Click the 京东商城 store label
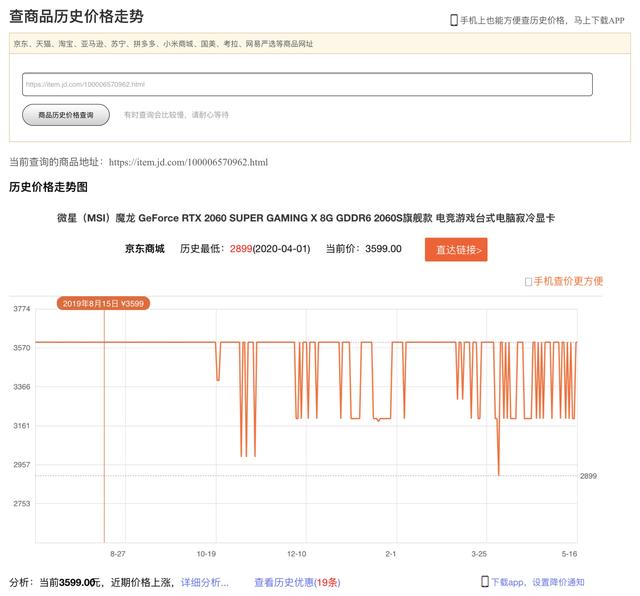 (x=144, y=249)
